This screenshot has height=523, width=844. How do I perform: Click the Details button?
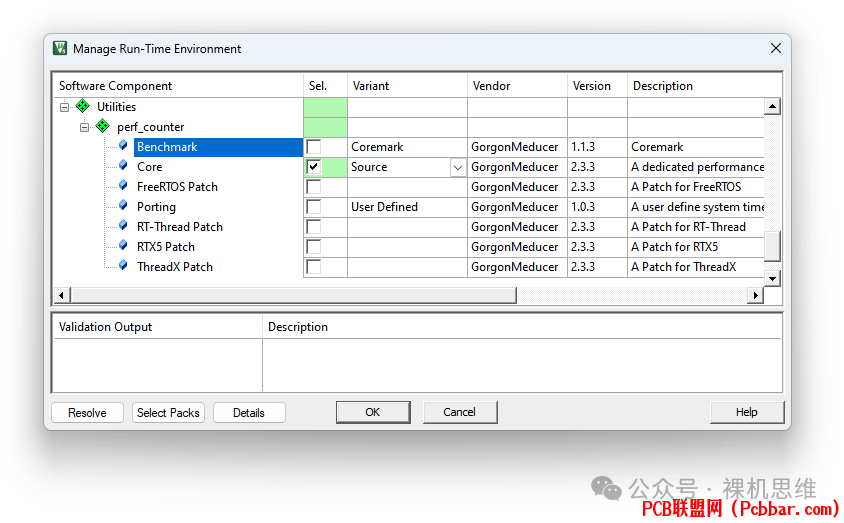(249, 413)
